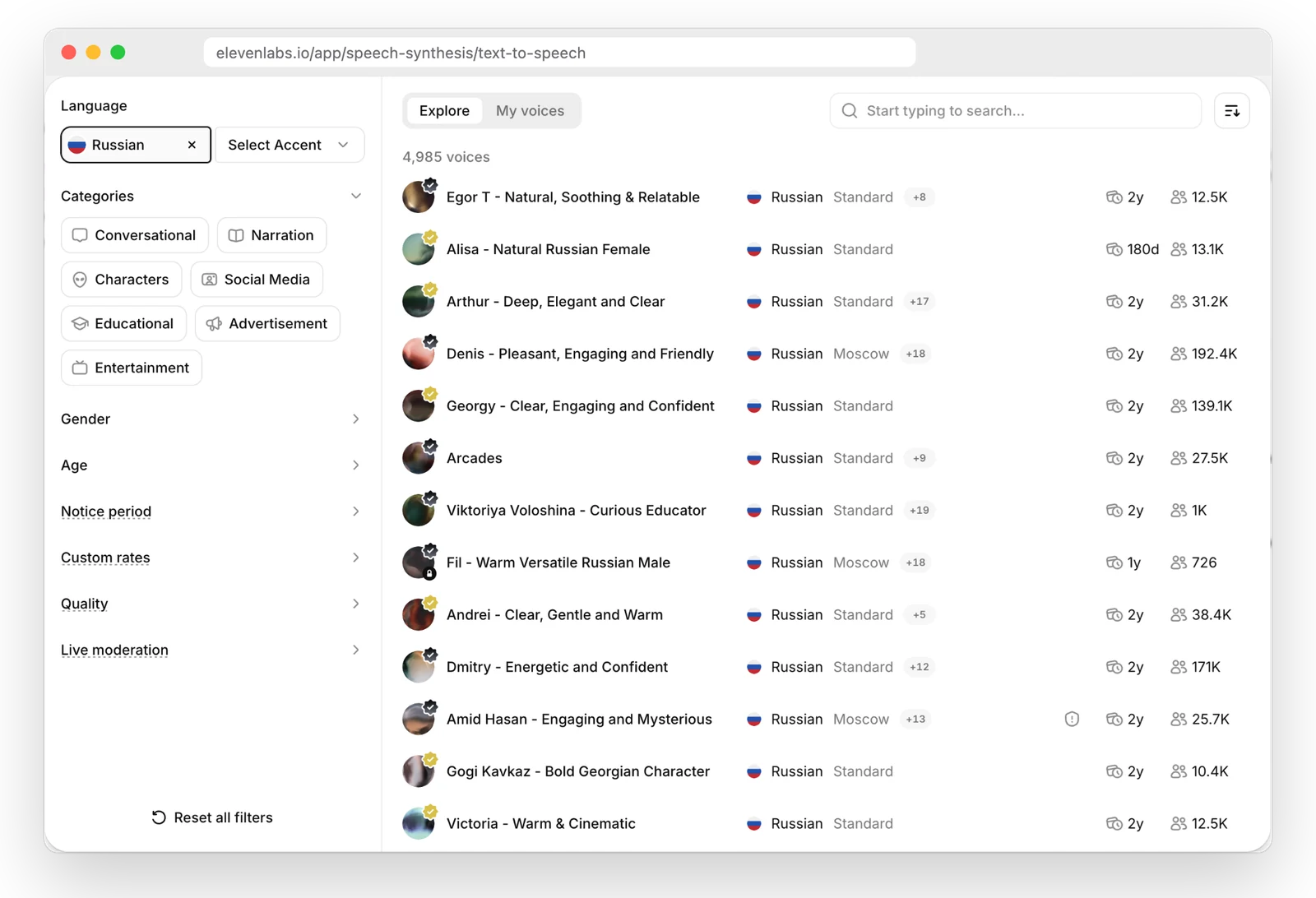Expand the Live moderation filter
Image resolution: width=1316 pixels, height=898 pixels.
pos(211,650)
